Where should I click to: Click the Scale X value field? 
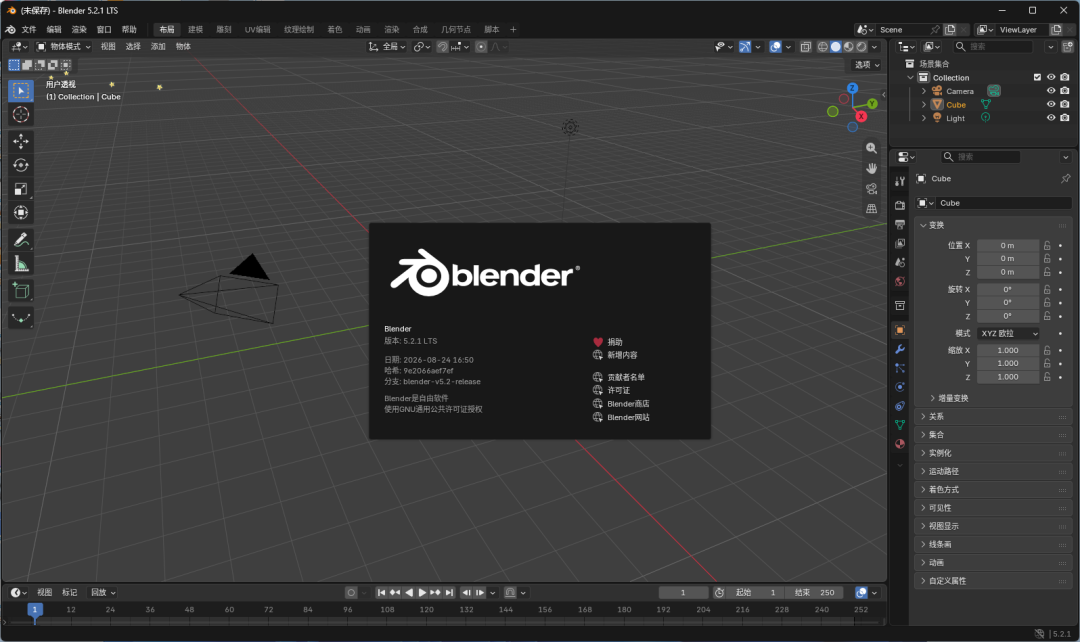click(x=1008, y=350)
